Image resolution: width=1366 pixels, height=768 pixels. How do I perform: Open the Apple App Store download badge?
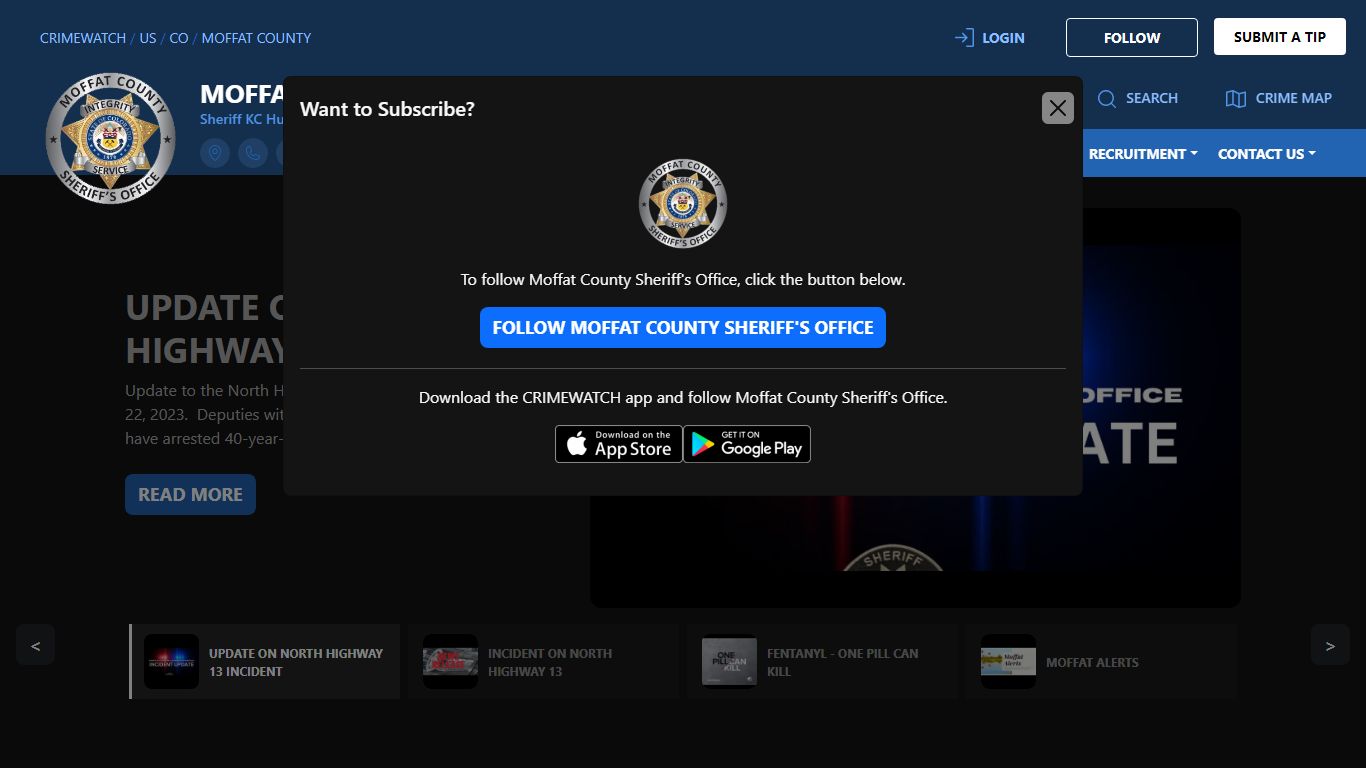pos(619,444)
